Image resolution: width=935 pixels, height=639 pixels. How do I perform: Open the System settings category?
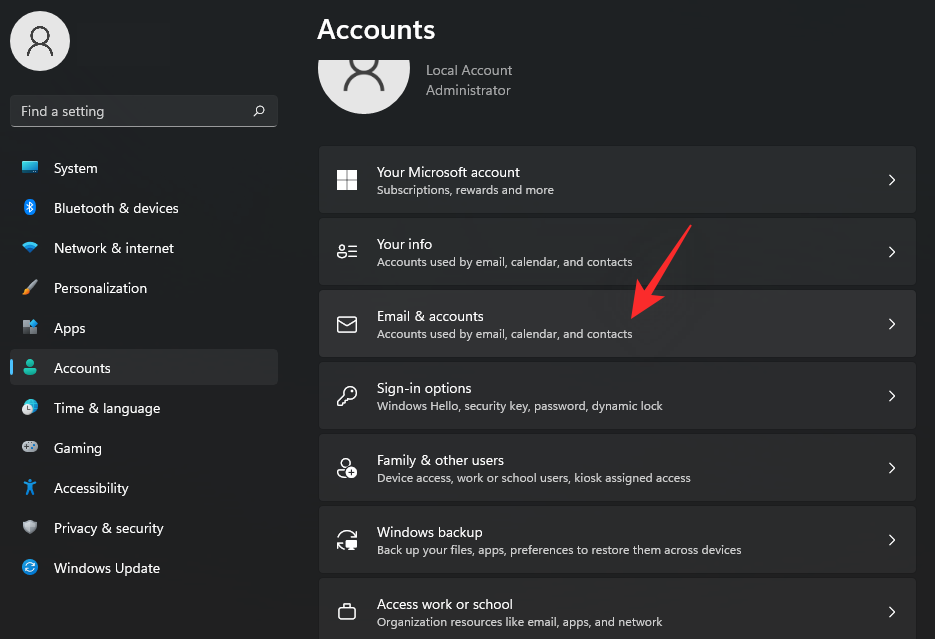[76, 168]
